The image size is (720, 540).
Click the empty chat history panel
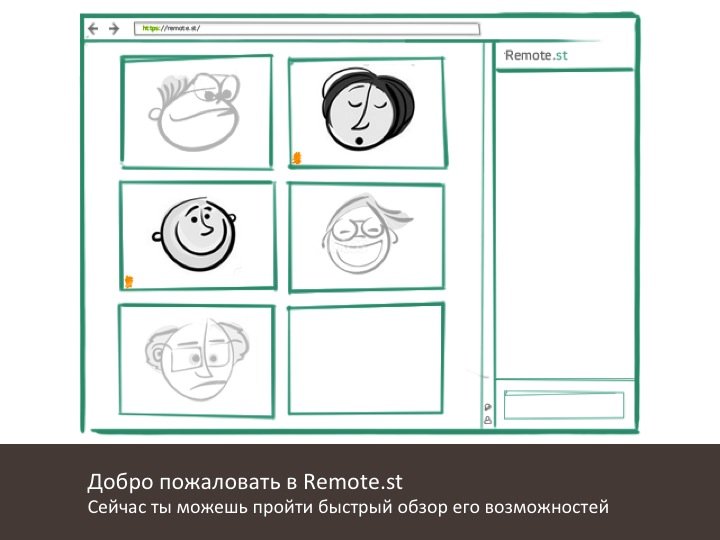(x=565, y=220)
